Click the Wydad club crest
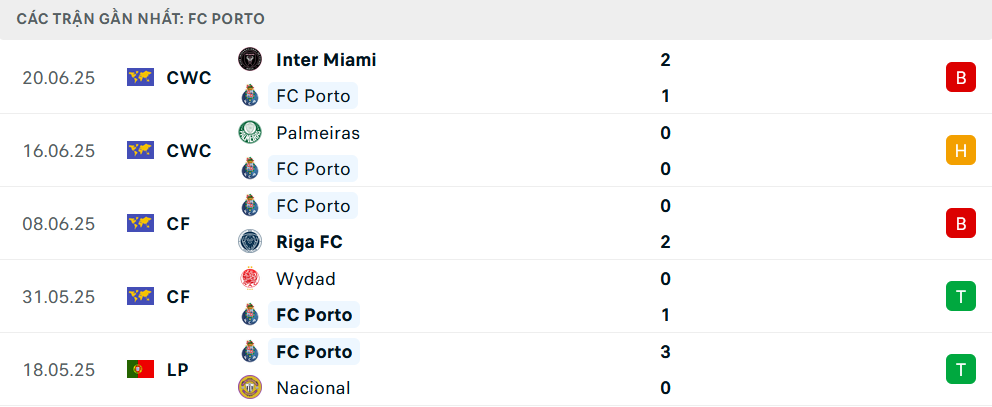 pos(250,279)
